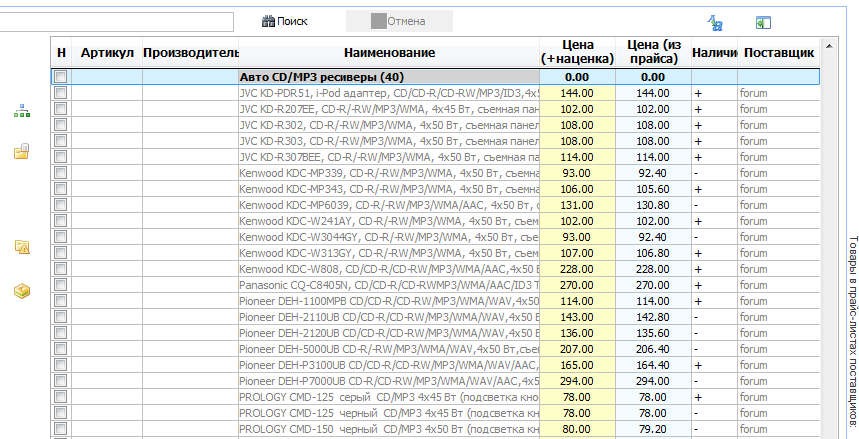
Task: Select the Pioneer DEH-2110UB item name
Action: pyautogui.click(x=389, y=317)
